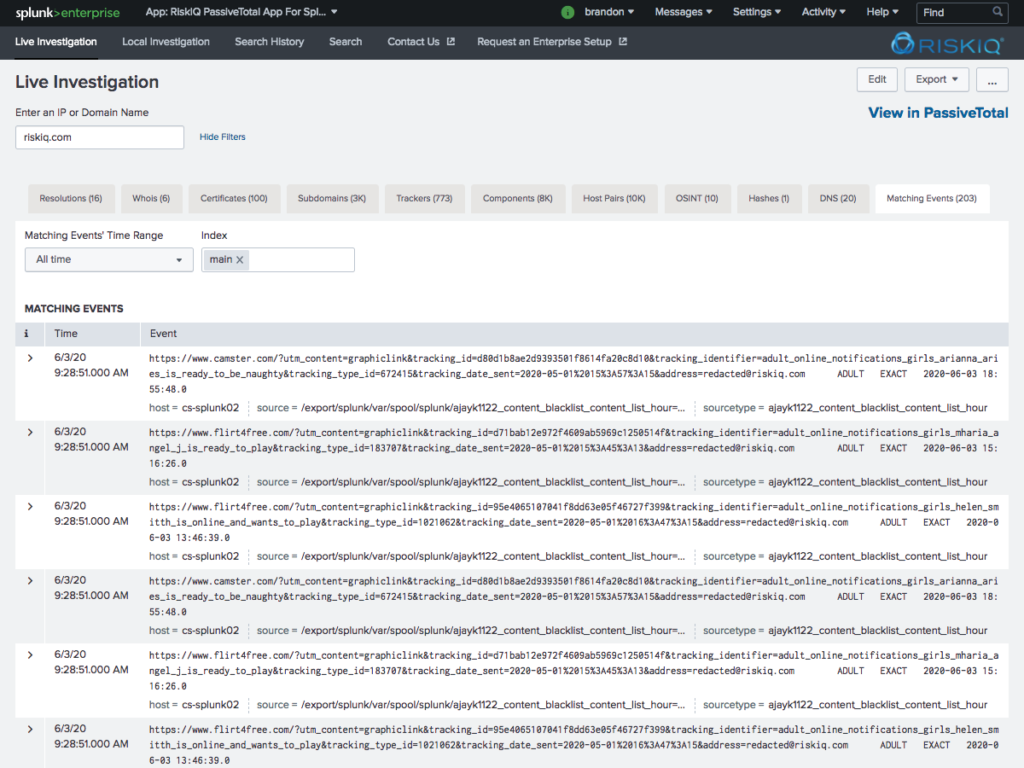1024x768 pixels.
Task: Expand the second mharia_angel_j flirt4free event
Action: (x=30, y=655)
